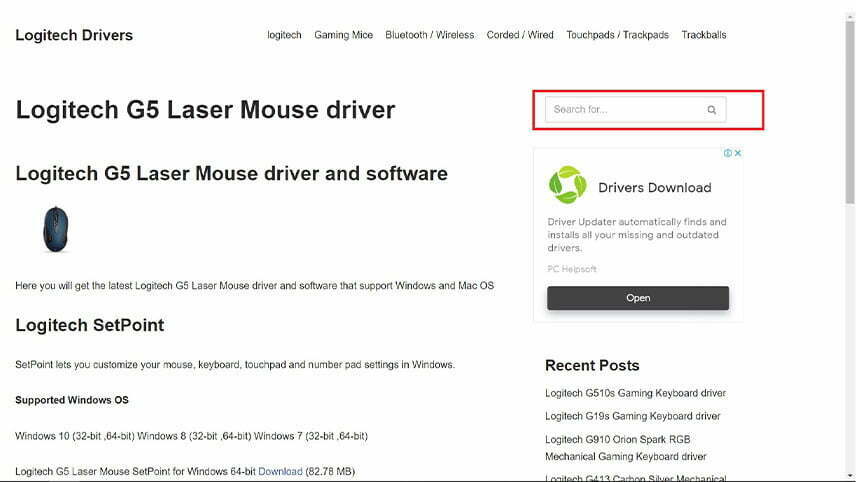The width and height of the screenshot is (856, 482).
Task: Open Logitech G510s Gaming Keyboard driver post
Action: coord(635,393)
